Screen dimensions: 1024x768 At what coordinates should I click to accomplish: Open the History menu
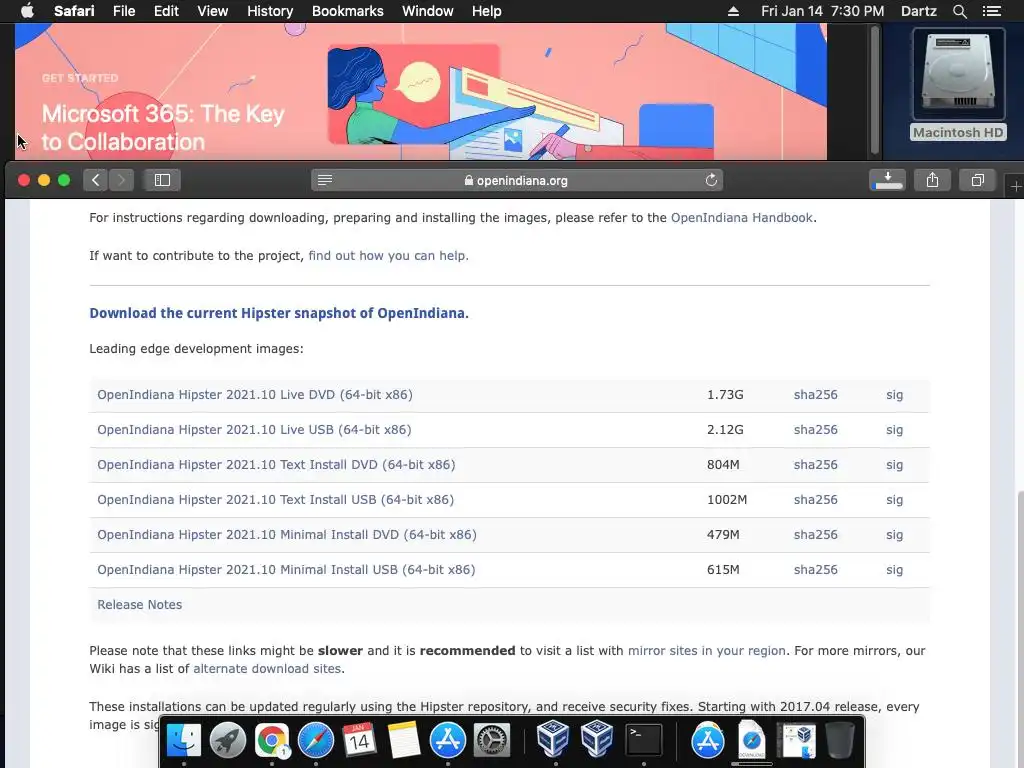coord(270,11)
